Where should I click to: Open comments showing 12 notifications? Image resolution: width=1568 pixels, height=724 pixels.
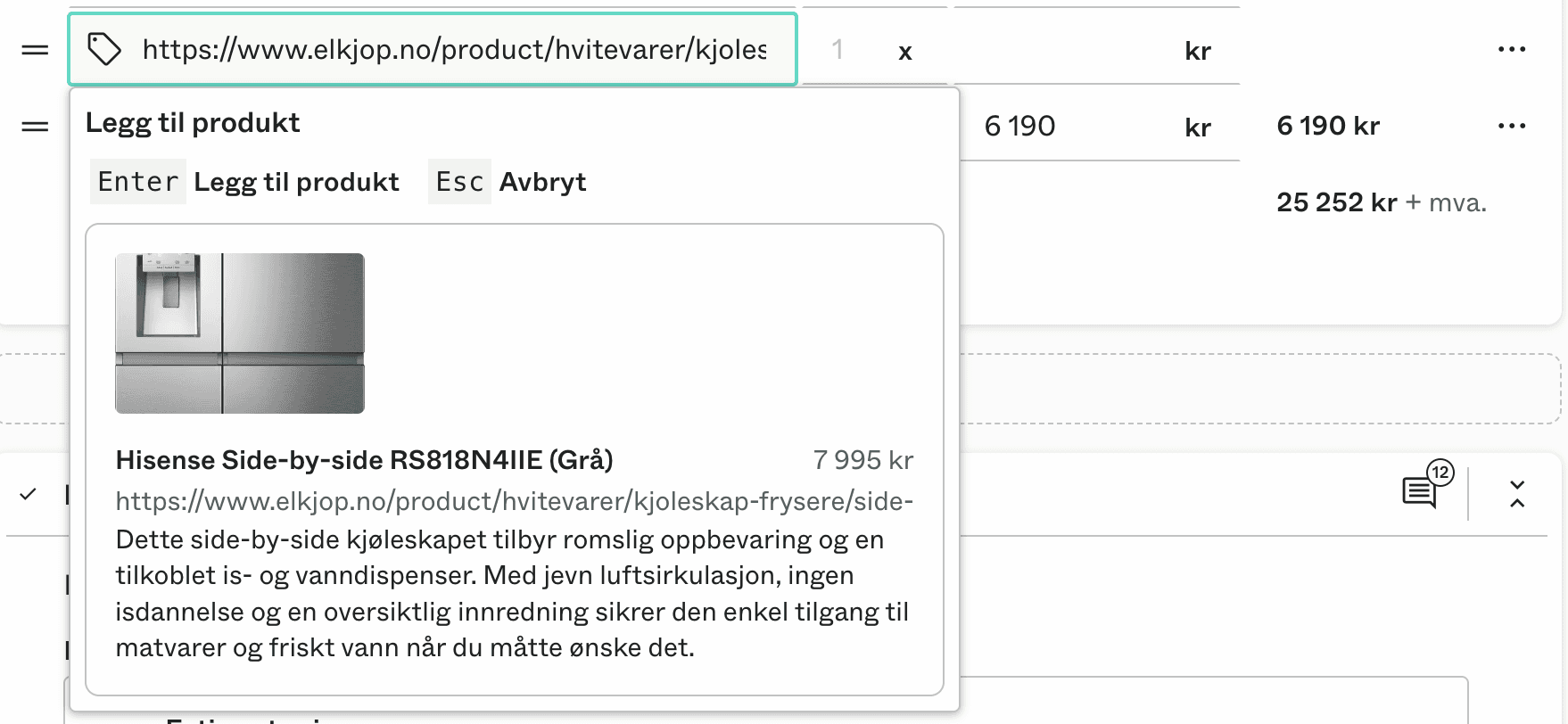point(1419,494)
